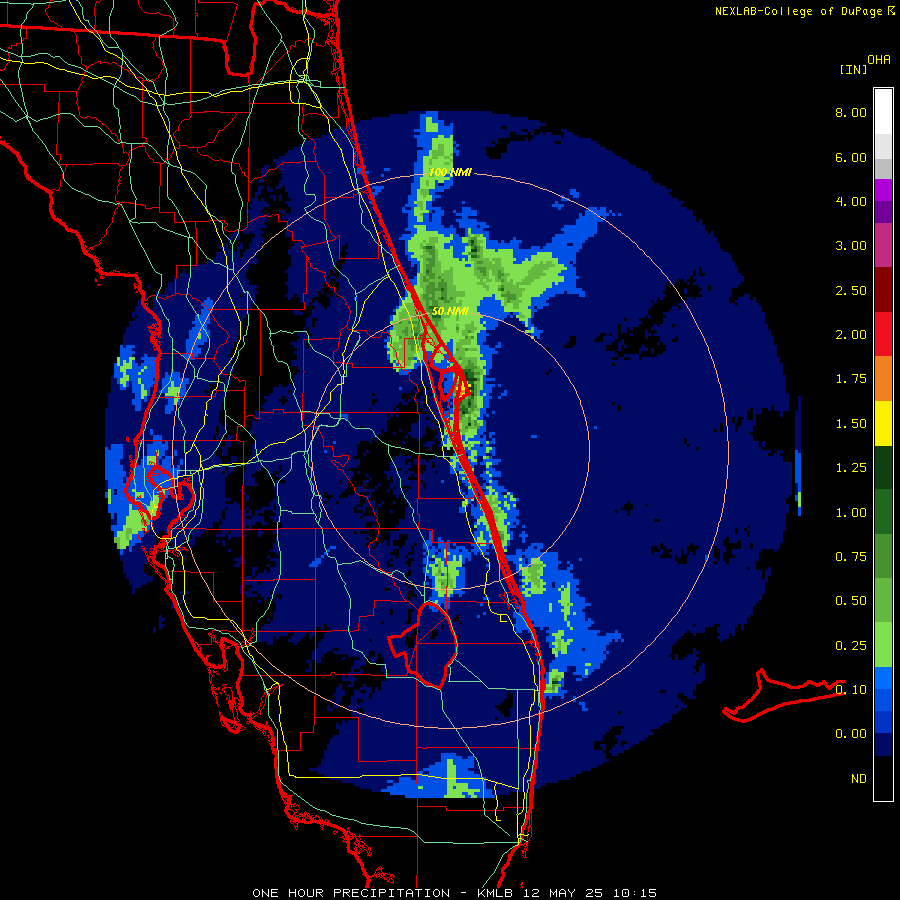The height and width of the screenshot is (900, 900).
Task: Click the 1.25 legend value
Action: (x=851, y=468)
